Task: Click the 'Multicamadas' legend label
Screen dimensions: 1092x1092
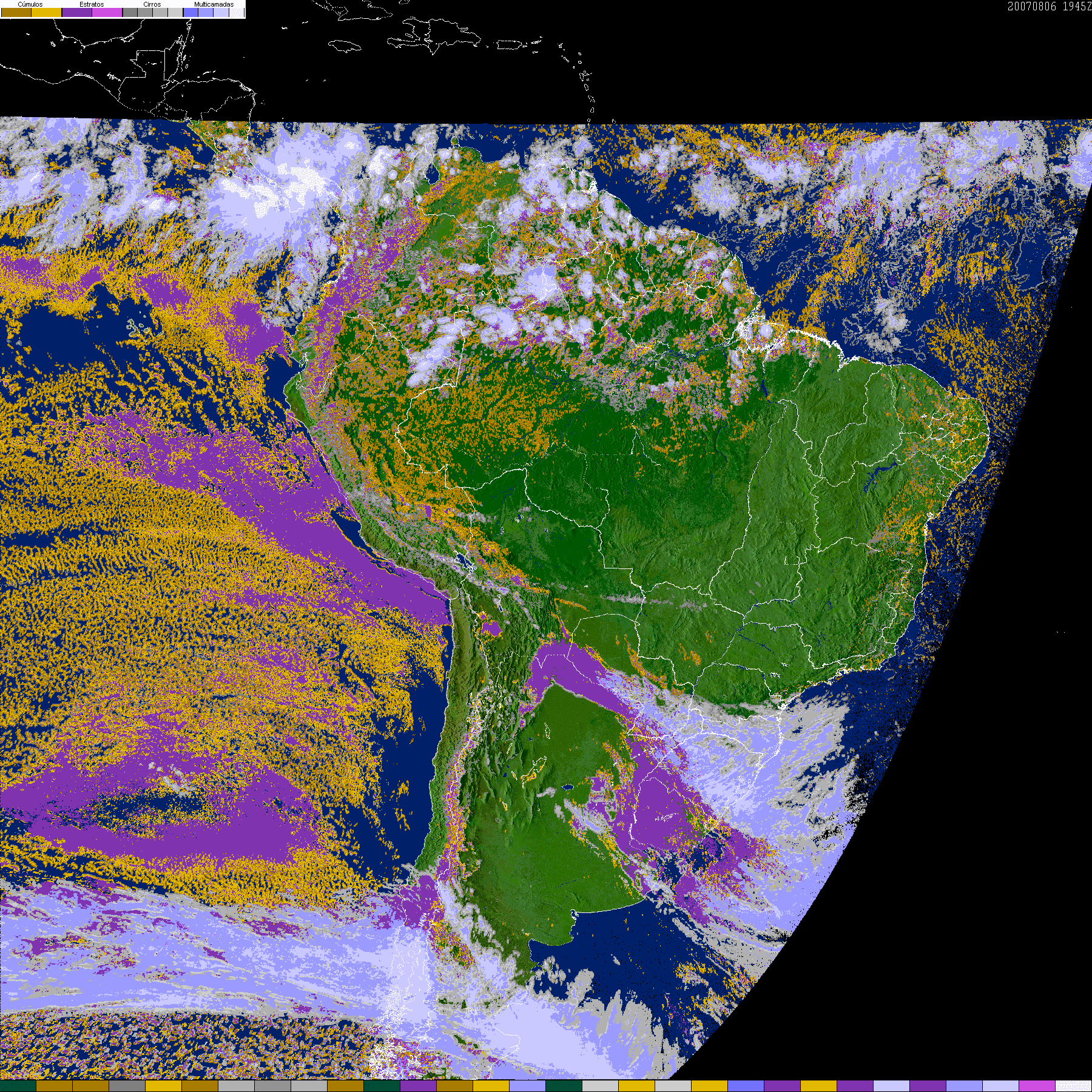Action: (x=214, y=4)
